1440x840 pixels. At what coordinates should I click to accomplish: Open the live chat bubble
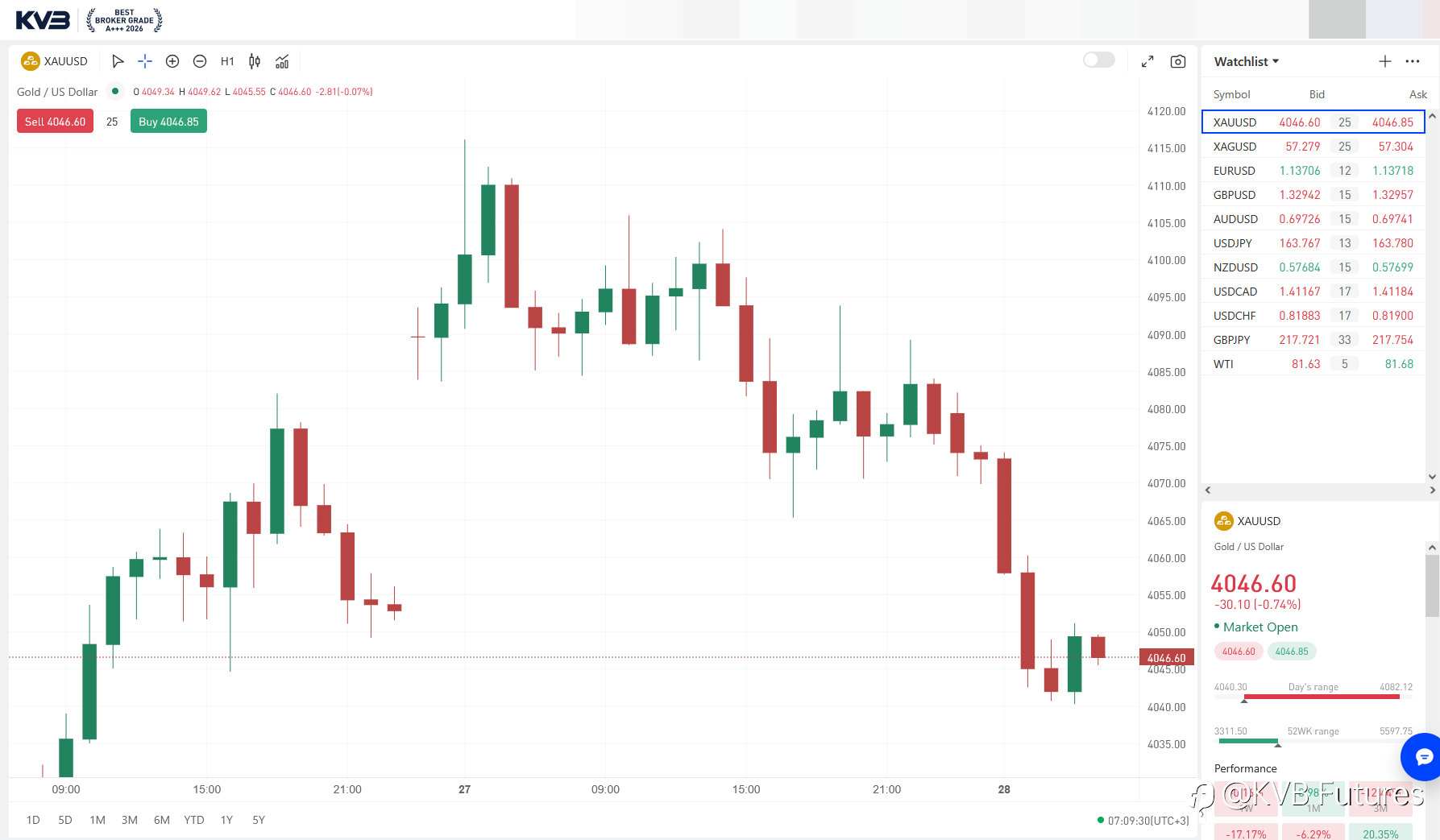1423,757
